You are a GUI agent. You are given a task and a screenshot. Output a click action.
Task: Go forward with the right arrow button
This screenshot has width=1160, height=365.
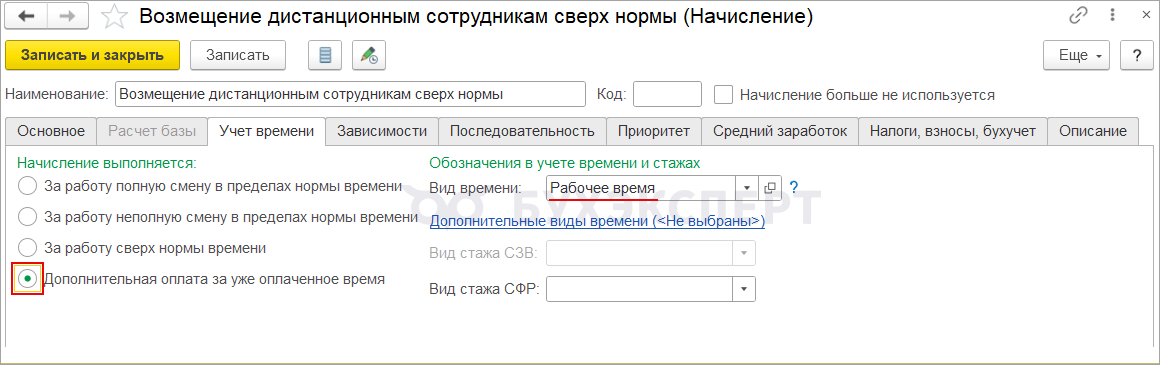click(68, 16)
